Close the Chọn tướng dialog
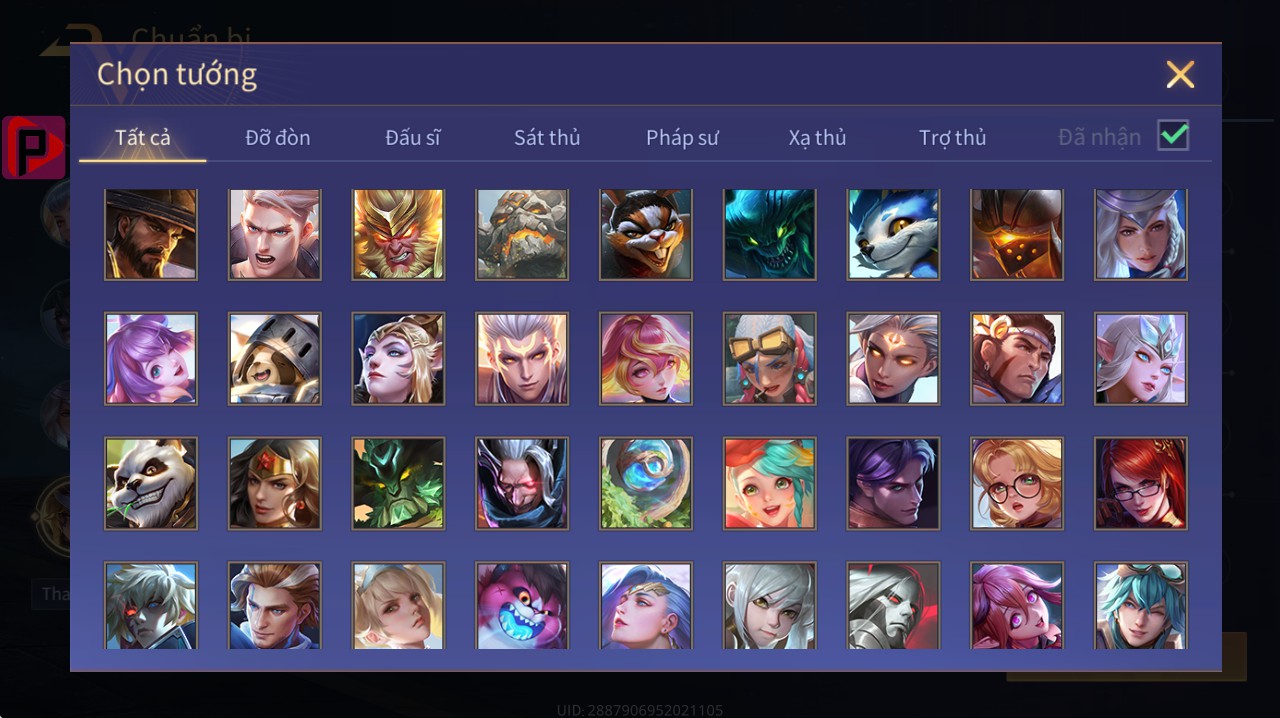The width and height of the screenshot is (1280, 718). click(1180, 75)
